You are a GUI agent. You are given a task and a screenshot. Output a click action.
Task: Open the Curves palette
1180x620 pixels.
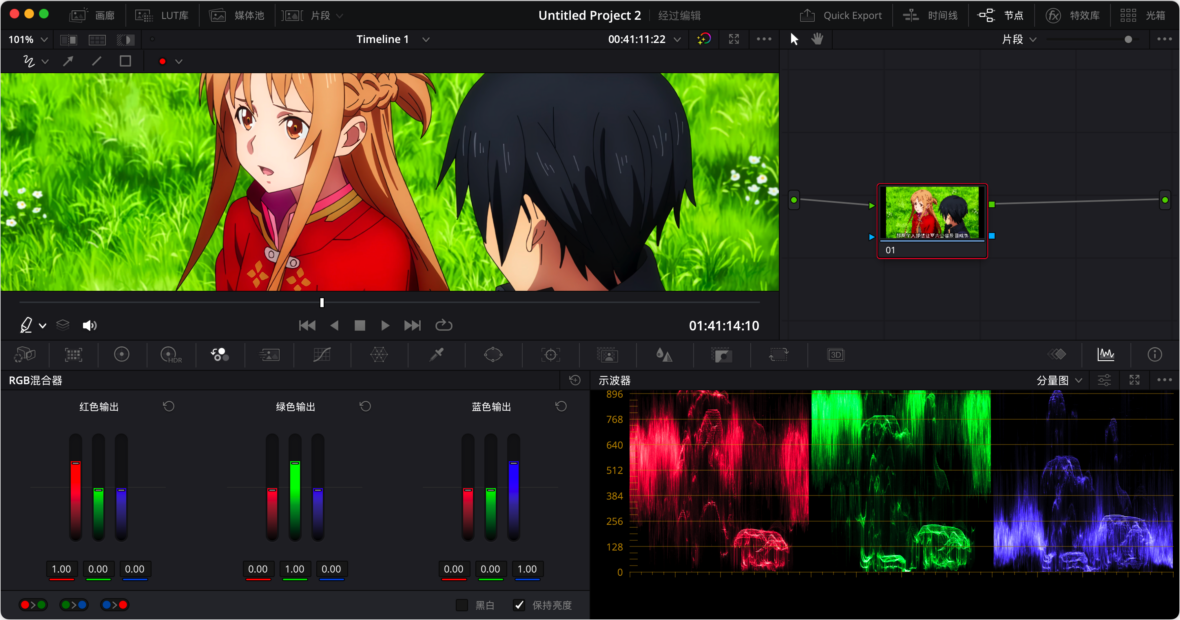tap(322, 355)
